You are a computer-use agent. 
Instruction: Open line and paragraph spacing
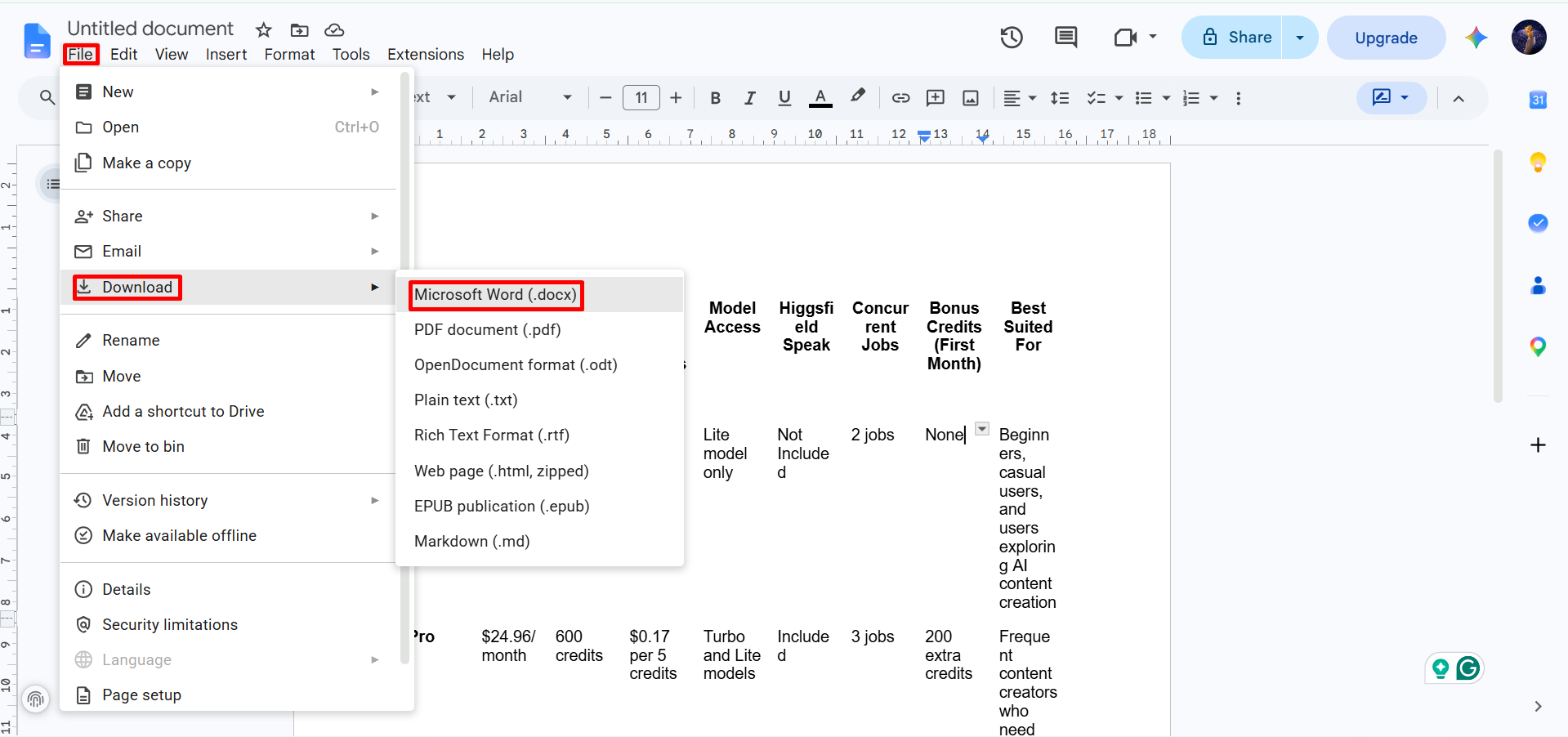[1060, 98]
